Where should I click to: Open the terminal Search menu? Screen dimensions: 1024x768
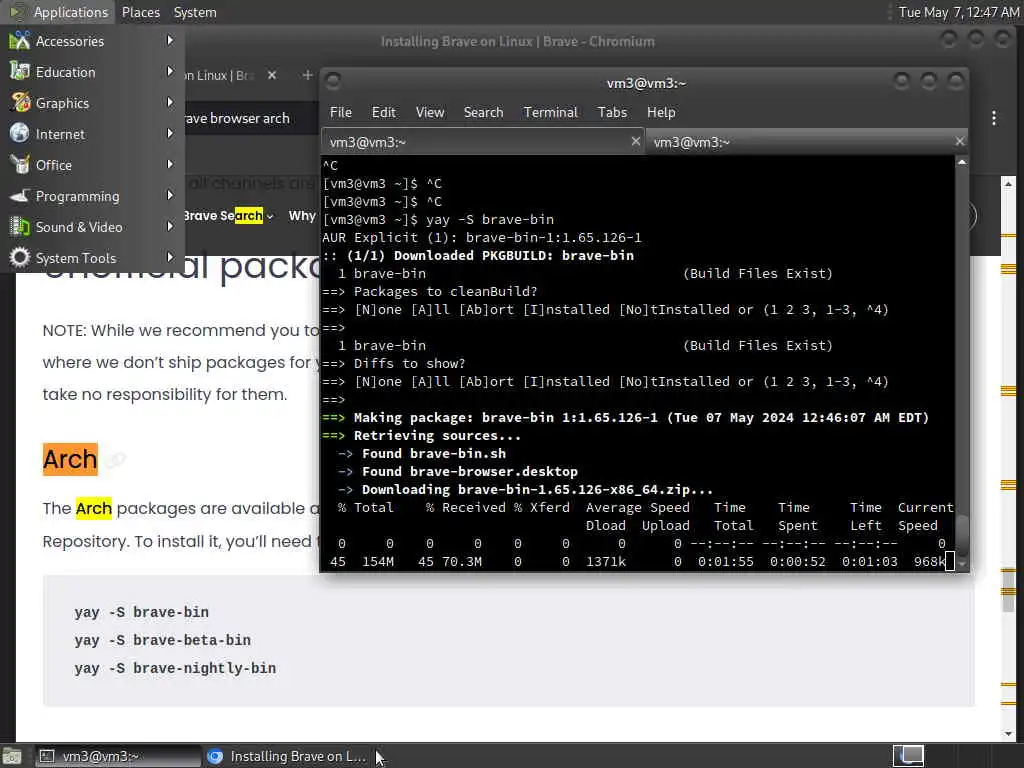483,112
